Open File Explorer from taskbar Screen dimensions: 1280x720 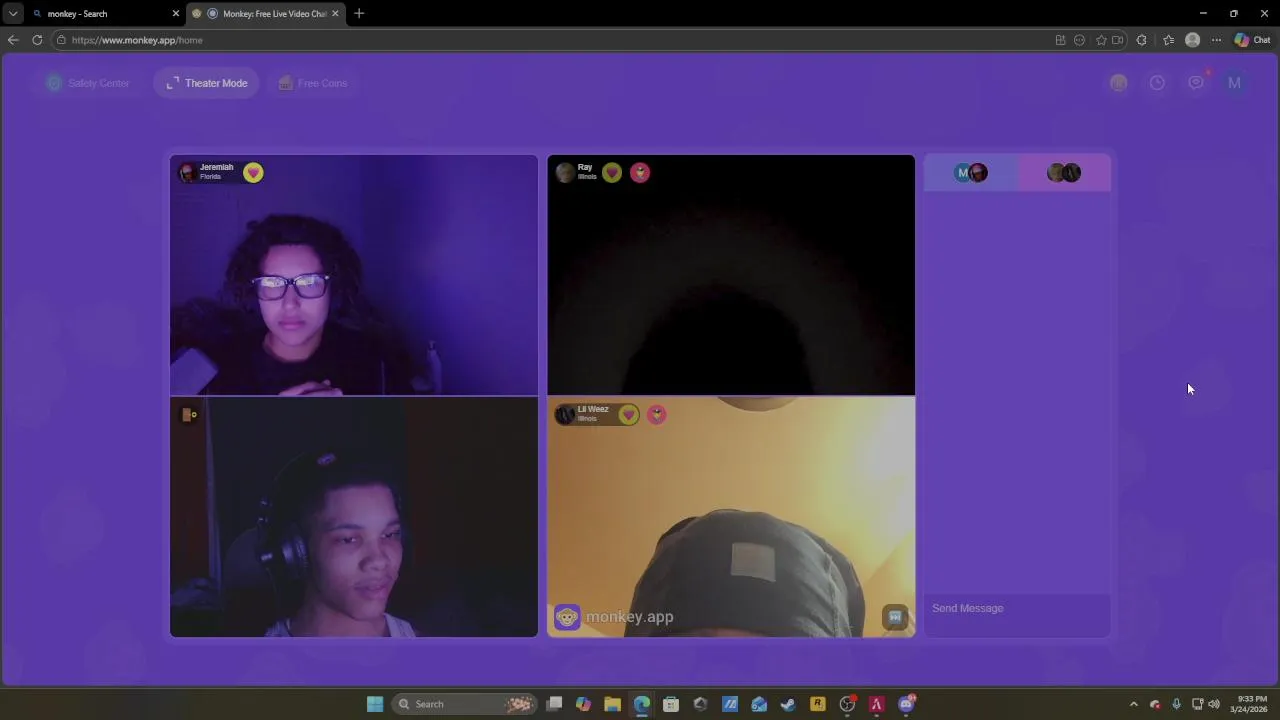tap(612, 704)
